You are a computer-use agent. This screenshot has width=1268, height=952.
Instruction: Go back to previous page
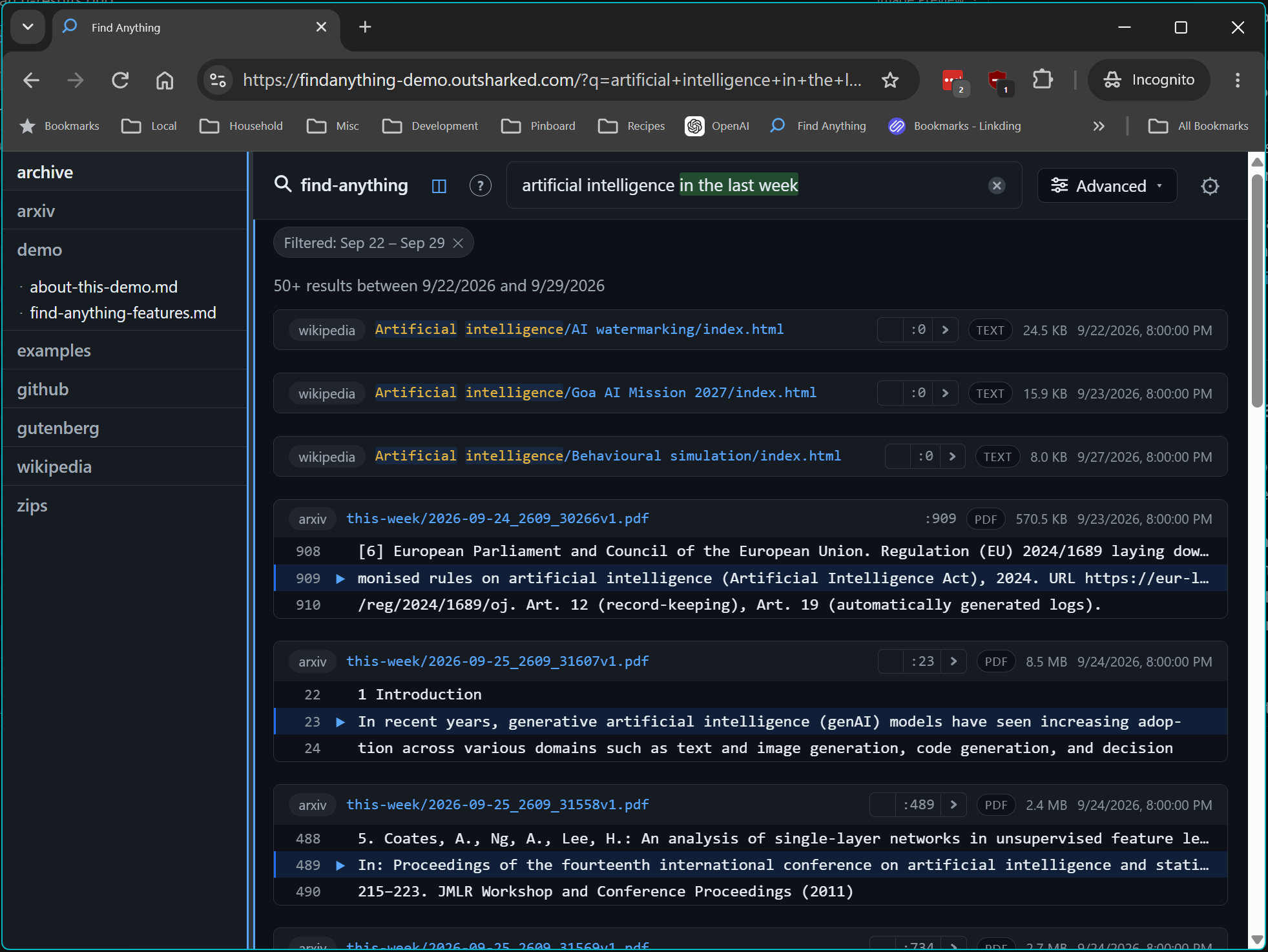tap(31, 80)
